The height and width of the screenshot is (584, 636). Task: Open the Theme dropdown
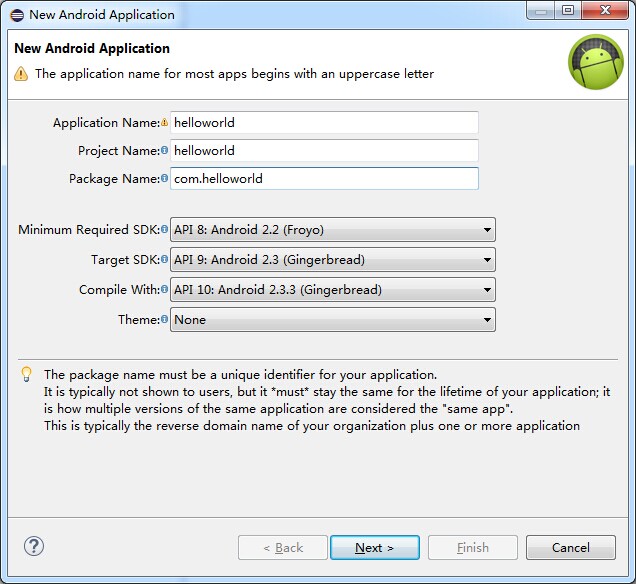(x=333, y=320)
